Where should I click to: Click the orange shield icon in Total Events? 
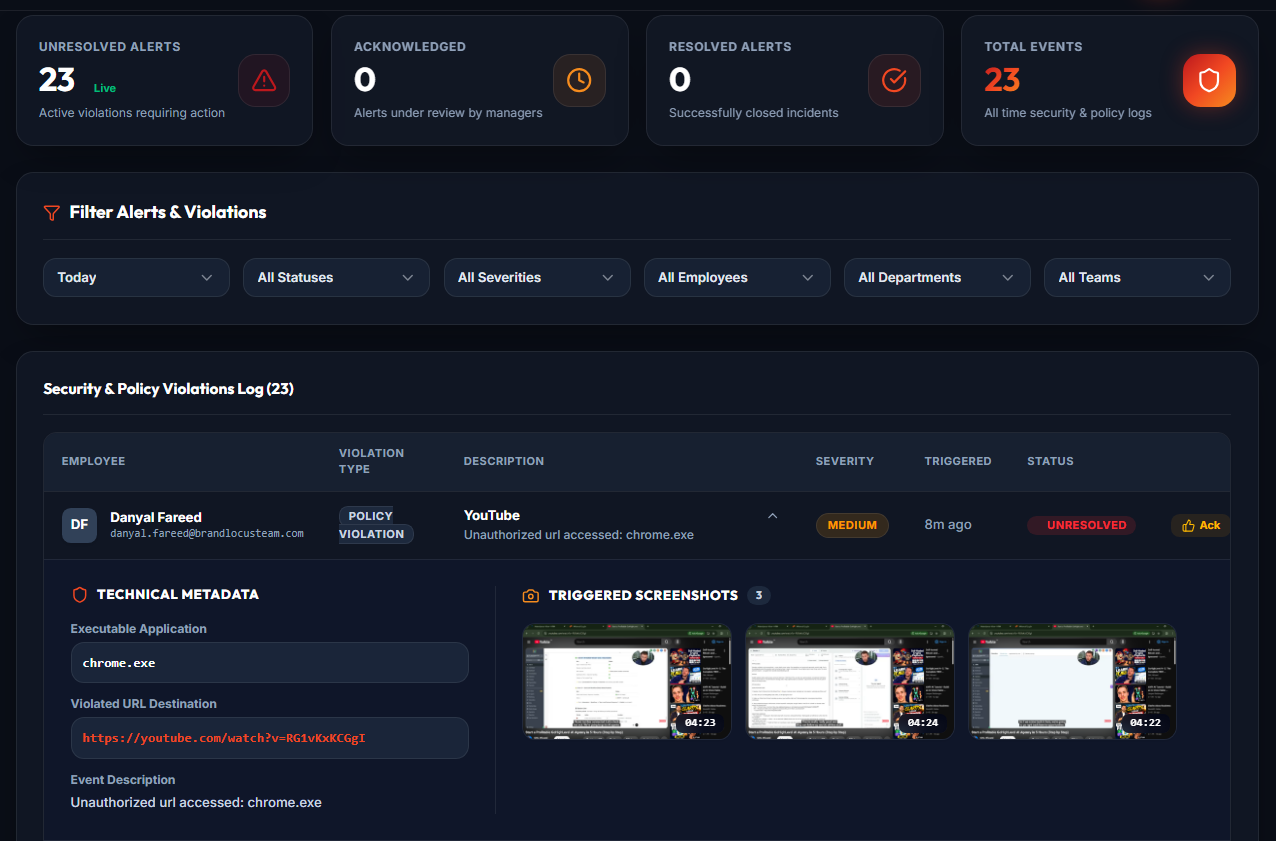(x=1209, y=80)
